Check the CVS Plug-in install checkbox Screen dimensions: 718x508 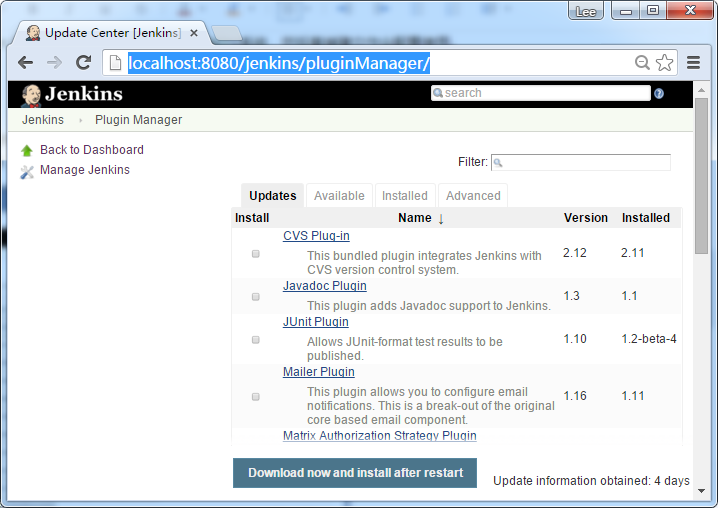tap(255, 254)
